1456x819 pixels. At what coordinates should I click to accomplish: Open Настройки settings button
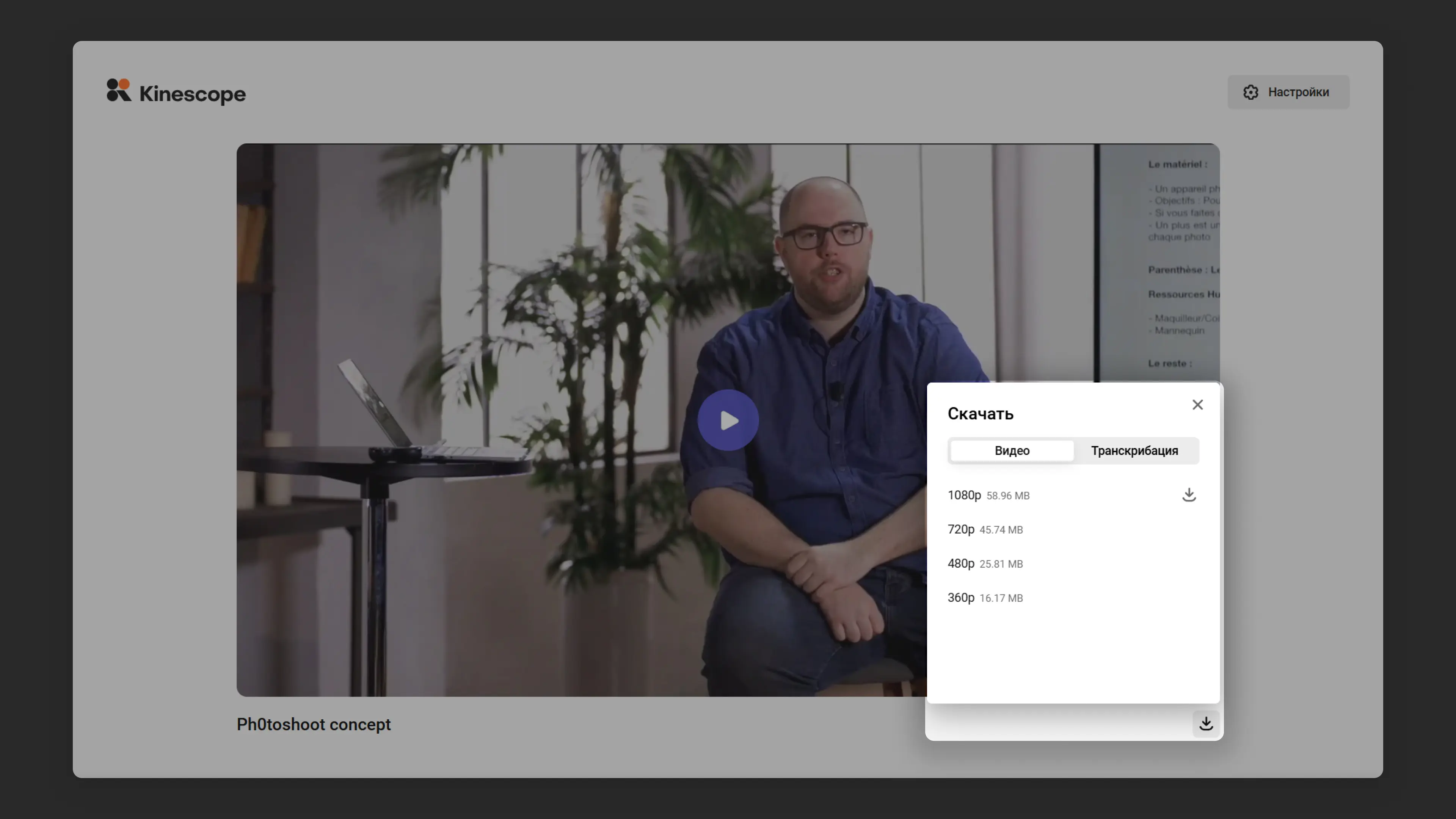[x=1288, y=92]
